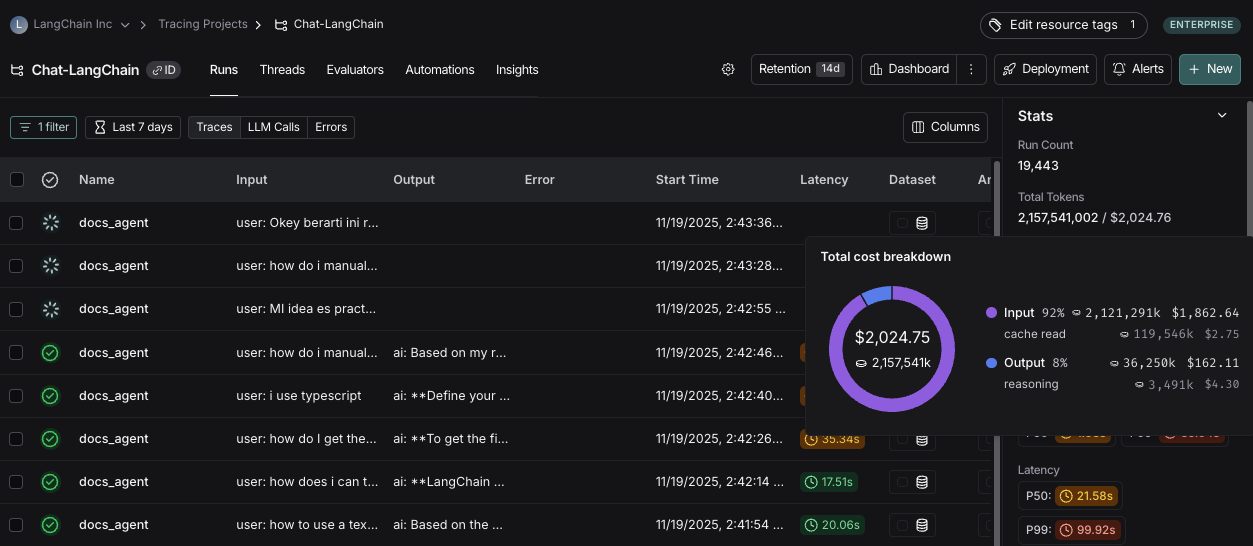Open the Alerts button

click(1138, 69)
